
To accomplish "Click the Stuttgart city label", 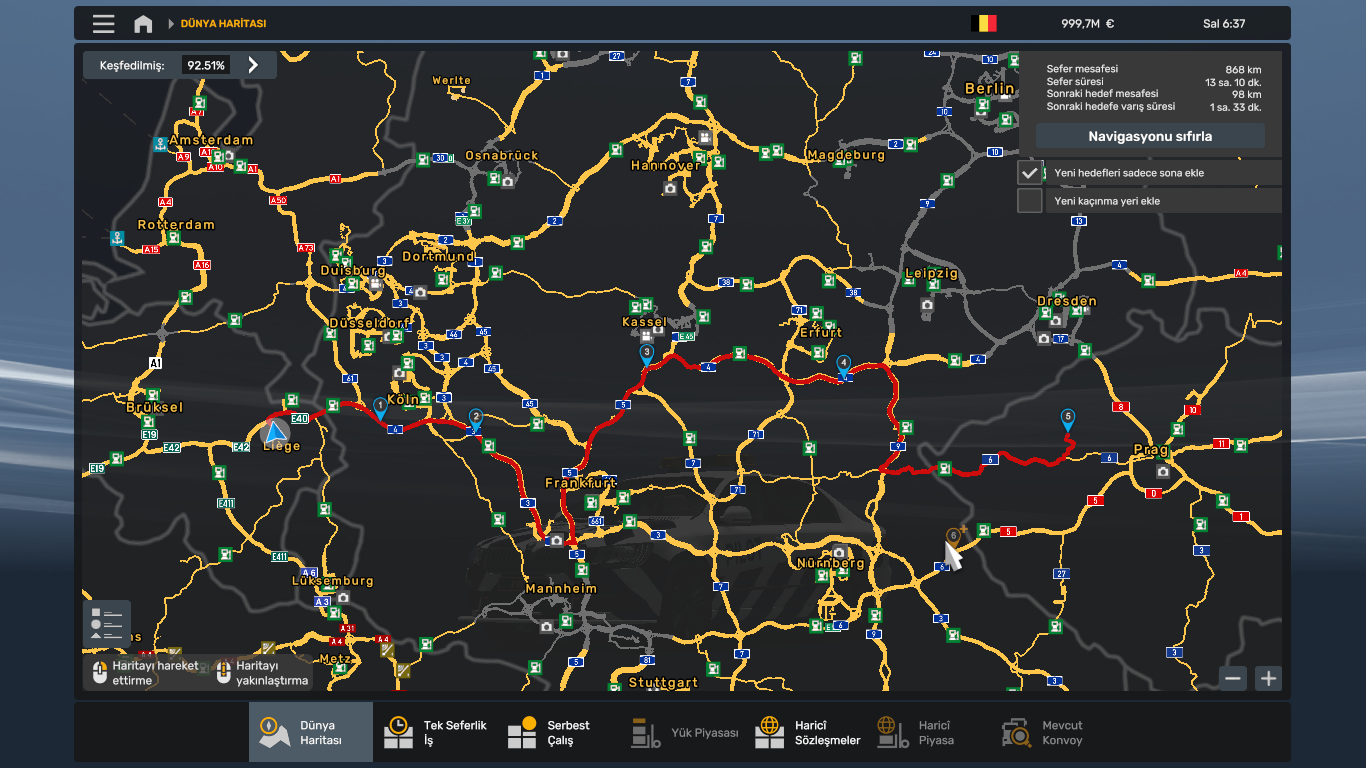I will pos(663,683).
